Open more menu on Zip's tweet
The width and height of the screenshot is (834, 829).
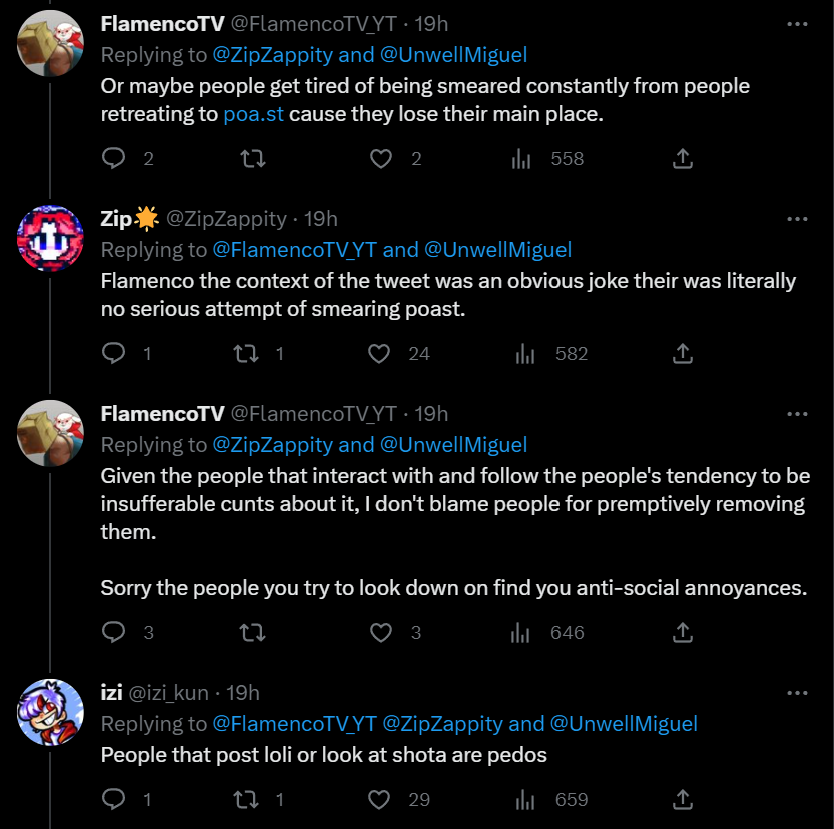797,219
